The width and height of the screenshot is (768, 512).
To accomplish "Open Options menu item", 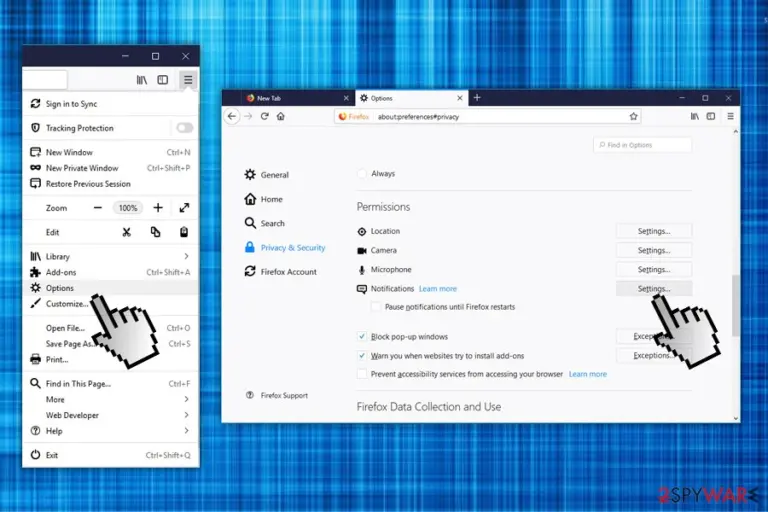I will (111, 288).
